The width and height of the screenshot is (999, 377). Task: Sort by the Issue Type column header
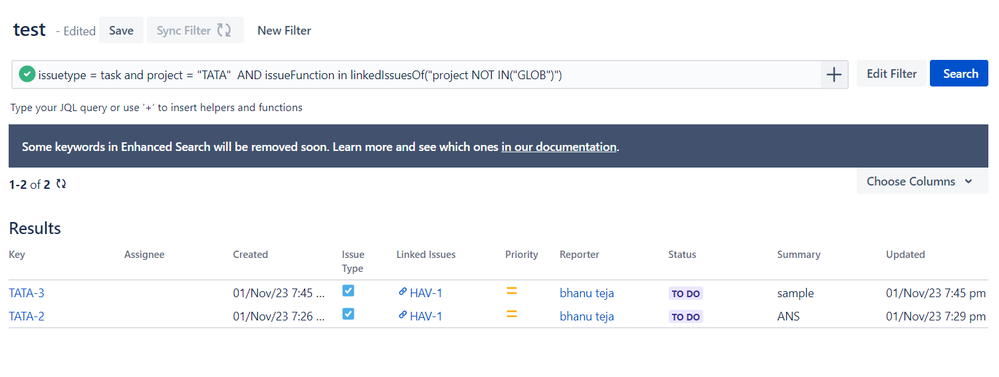coord(354,261)
